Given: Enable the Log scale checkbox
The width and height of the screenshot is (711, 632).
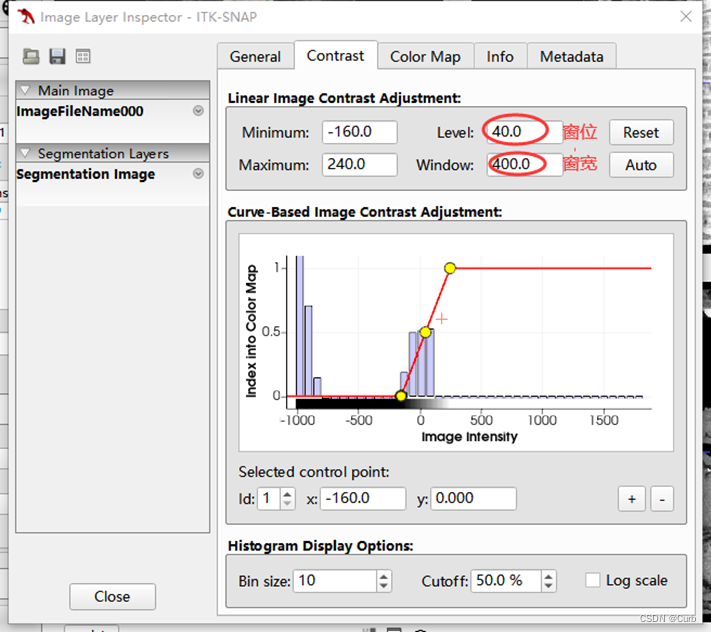Looking at the screenshot, I should click(x=593, y=580).
